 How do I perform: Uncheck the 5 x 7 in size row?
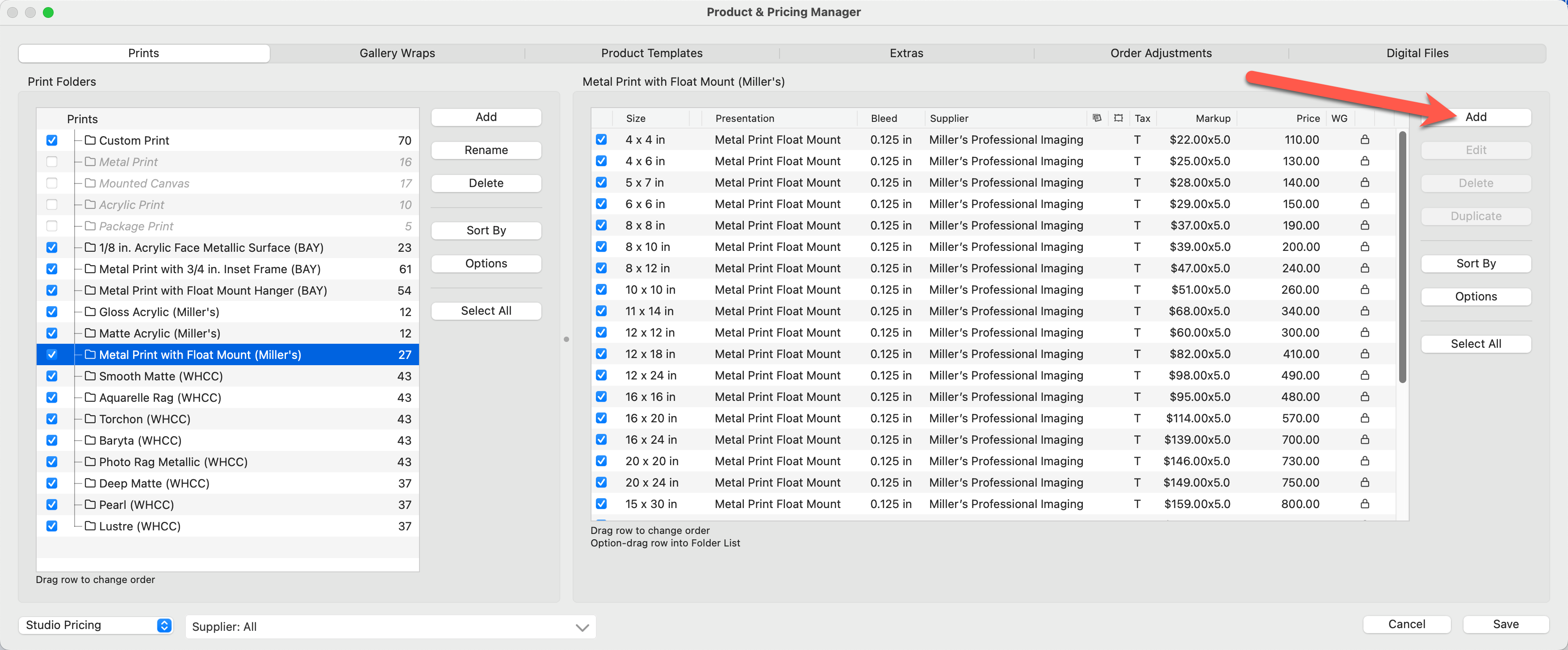(x=601, y=183)
